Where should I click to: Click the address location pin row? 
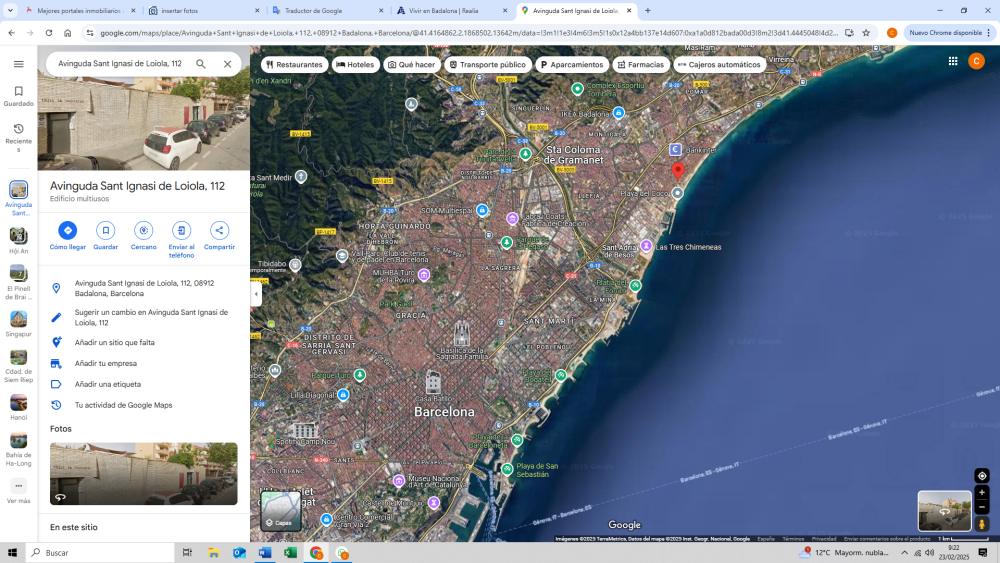click(143, 288)
